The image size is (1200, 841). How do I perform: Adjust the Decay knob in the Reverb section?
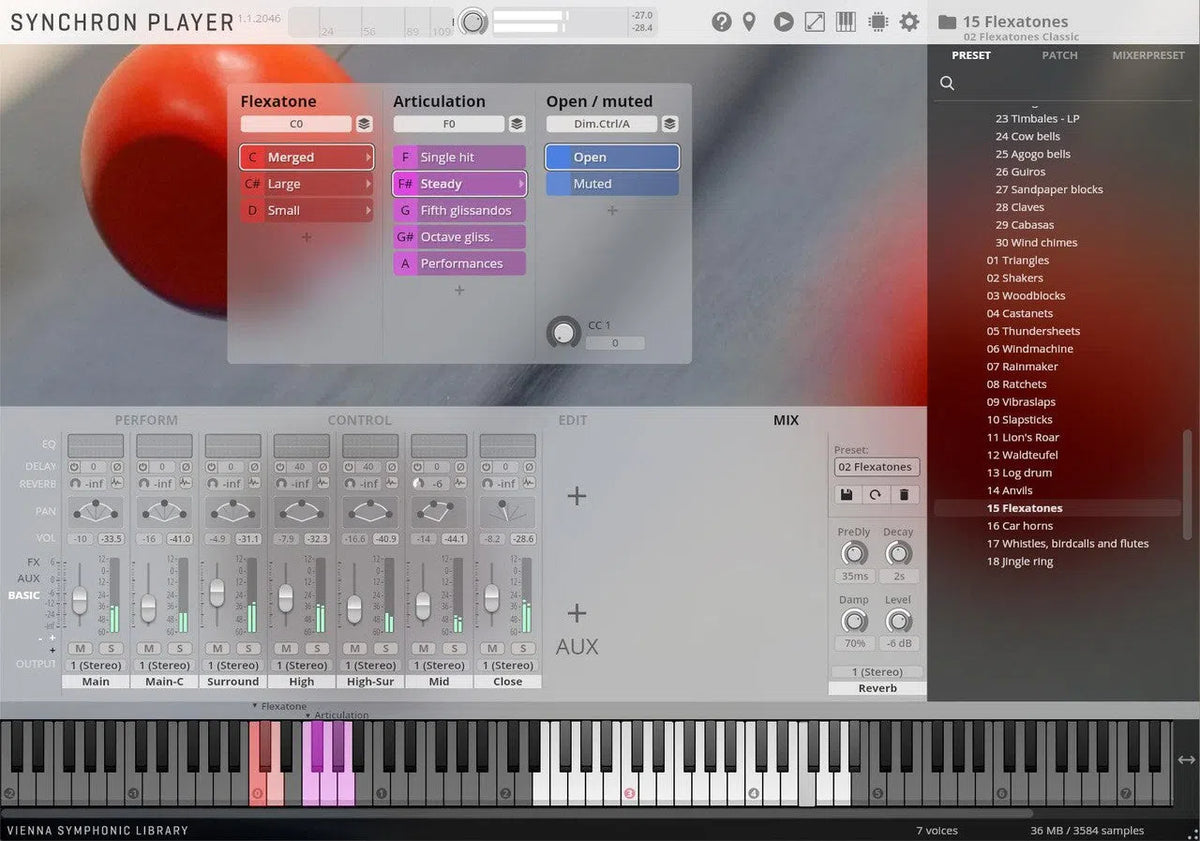tap(898, 552)
